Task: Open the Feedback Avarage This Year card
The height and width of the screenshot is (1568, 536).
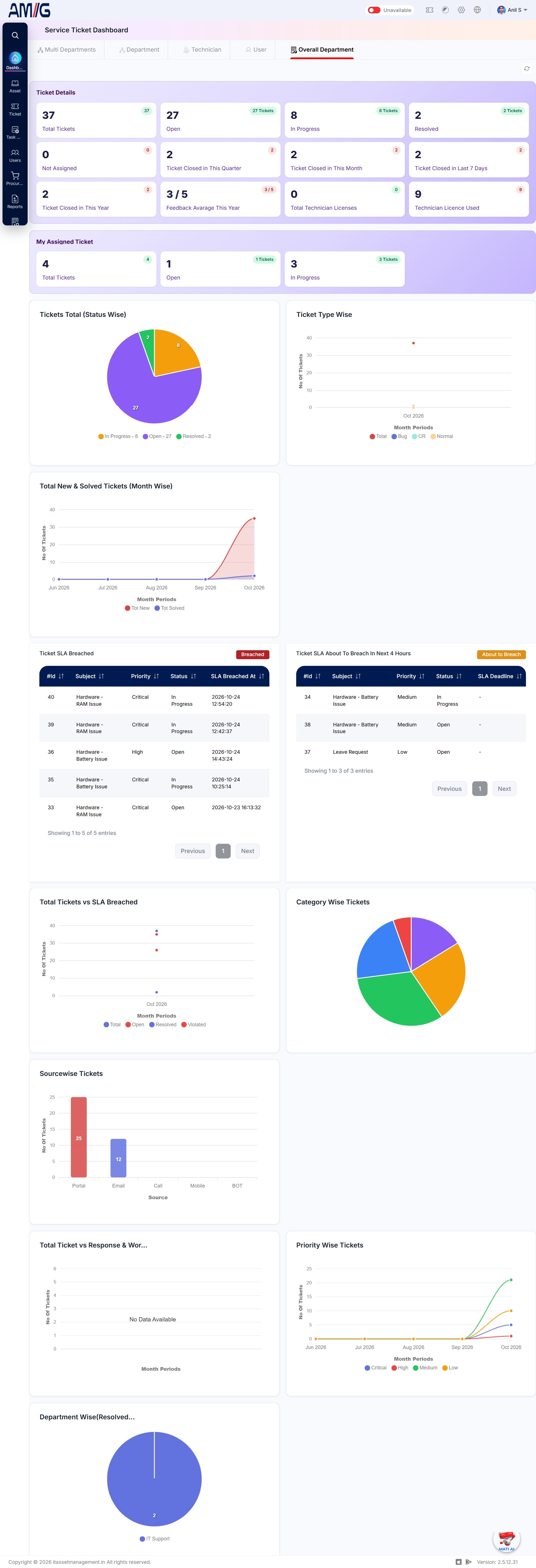Action: [x=221, y=200]
